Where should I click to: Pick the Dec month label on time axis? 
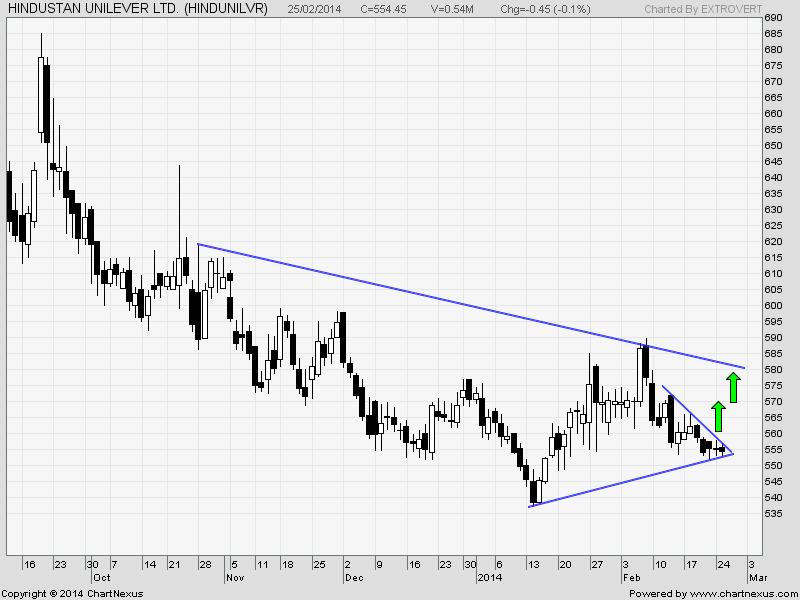click(352, 577)
